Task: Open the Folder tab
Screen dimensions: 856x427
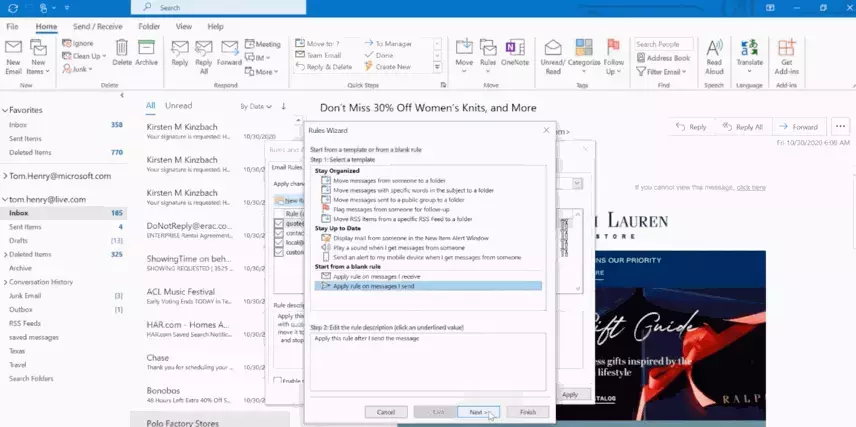Action: [x=149, y=26]
